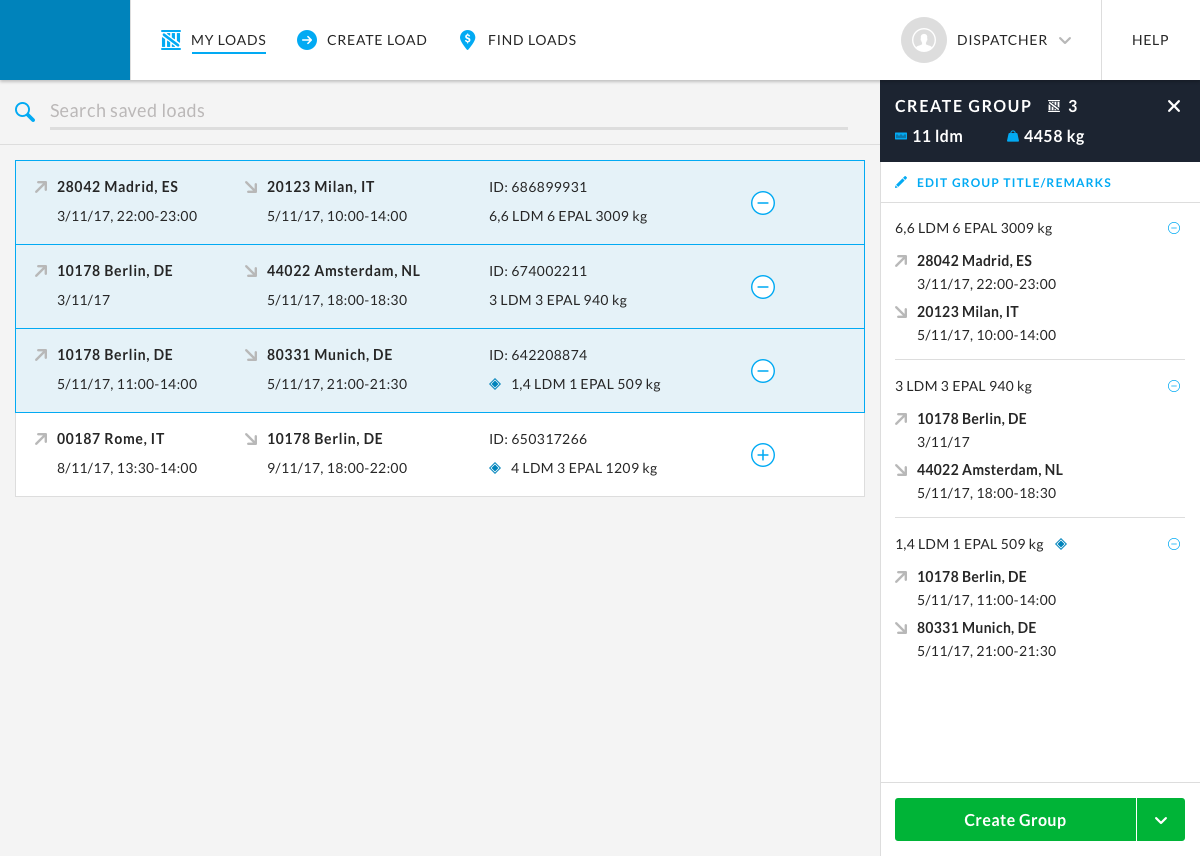Click load ID 650317266 text
This screenshot has height=856, width=1200.
point(538,439)
